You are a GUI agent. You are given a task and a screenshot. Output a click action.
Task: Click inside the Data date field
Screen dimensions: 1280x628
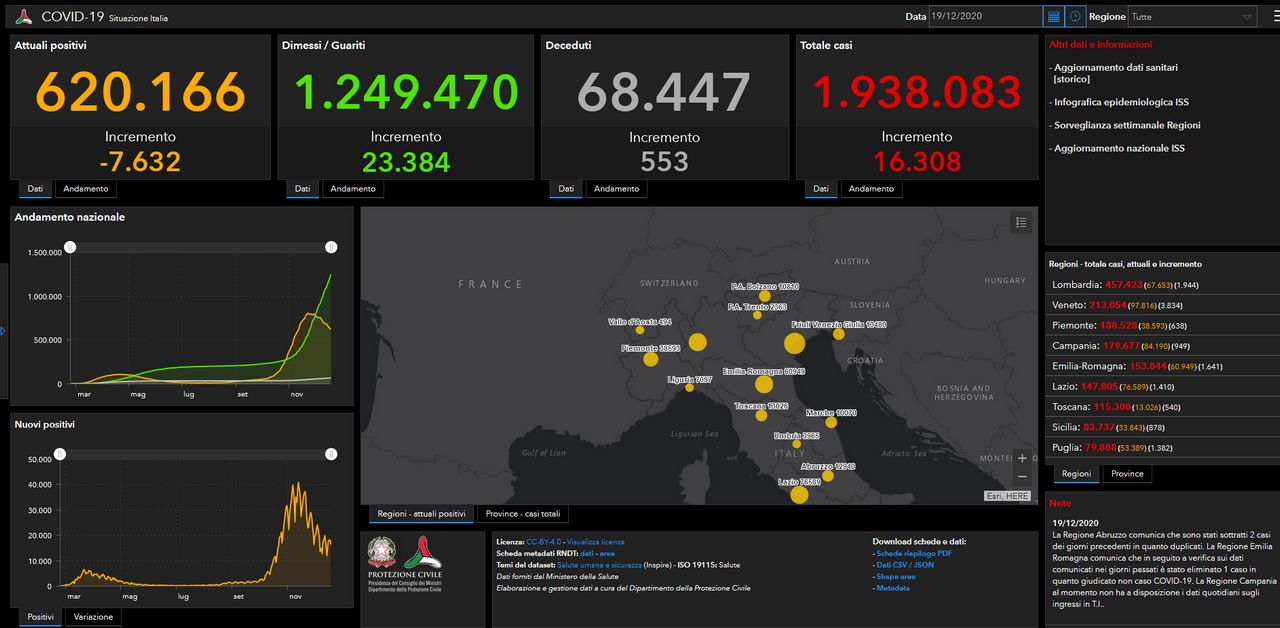pos(985,16)
